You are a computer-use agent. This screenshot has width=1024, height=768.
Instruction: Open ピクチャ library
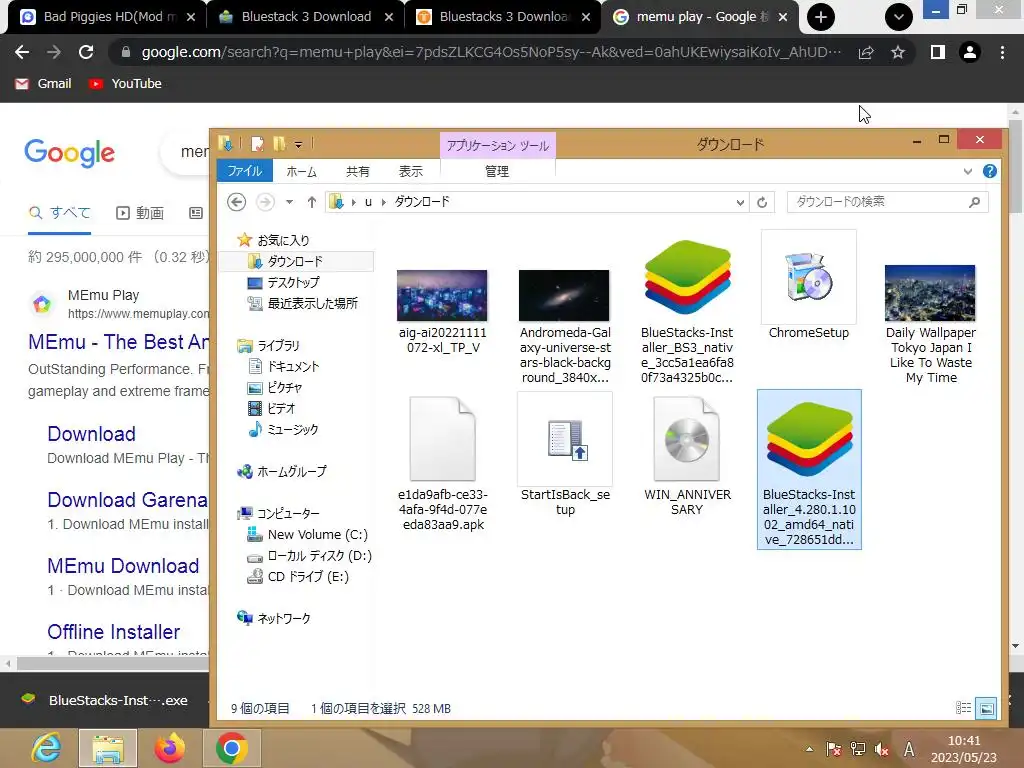tap(285, 387)
